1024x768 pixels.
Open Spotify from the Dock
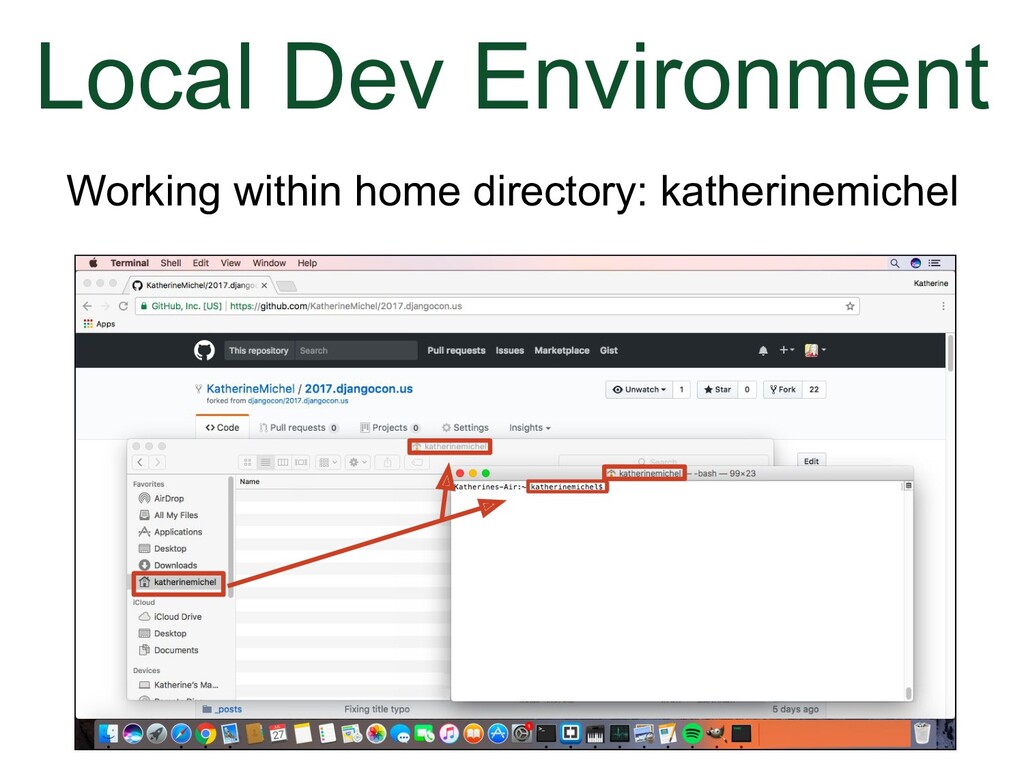[x=692, y=734]
